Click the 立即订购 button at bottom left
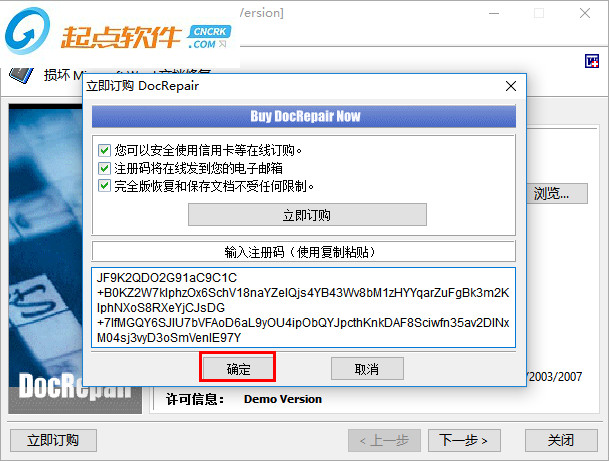The width and height of the screenshot is (609, 461). pos(53,440)
